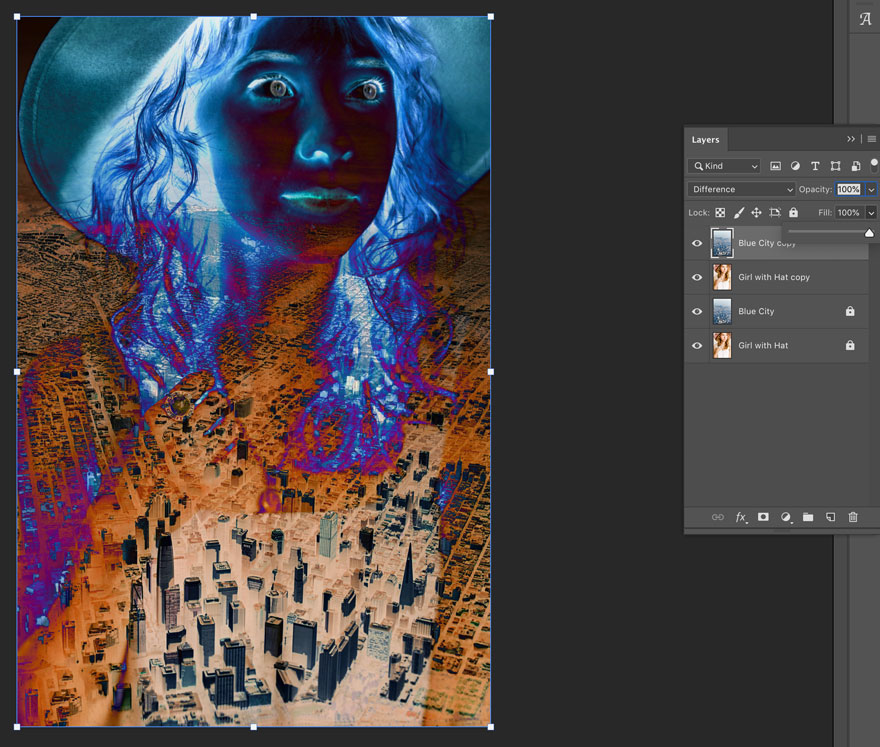Open the Opacity dropdown arrow
The height and width of the screenshot is (747, 880).
(871, 189)
